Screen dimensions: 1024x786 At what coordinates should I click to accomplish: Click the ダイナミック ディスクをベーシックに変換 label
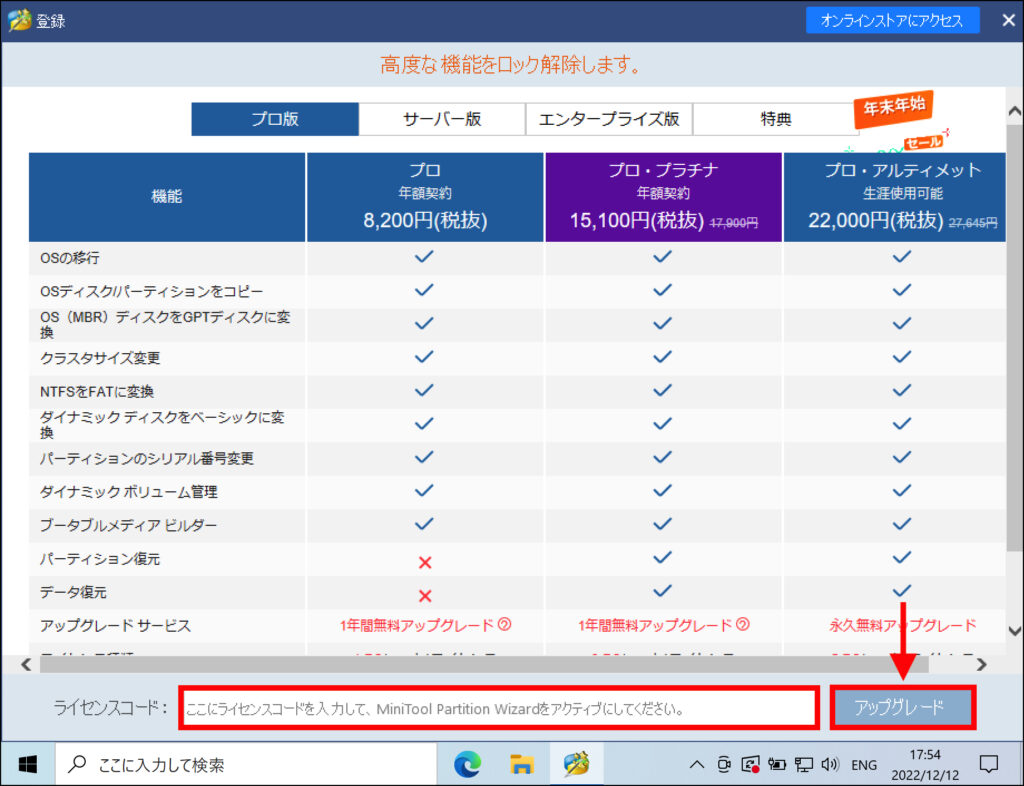163,424
